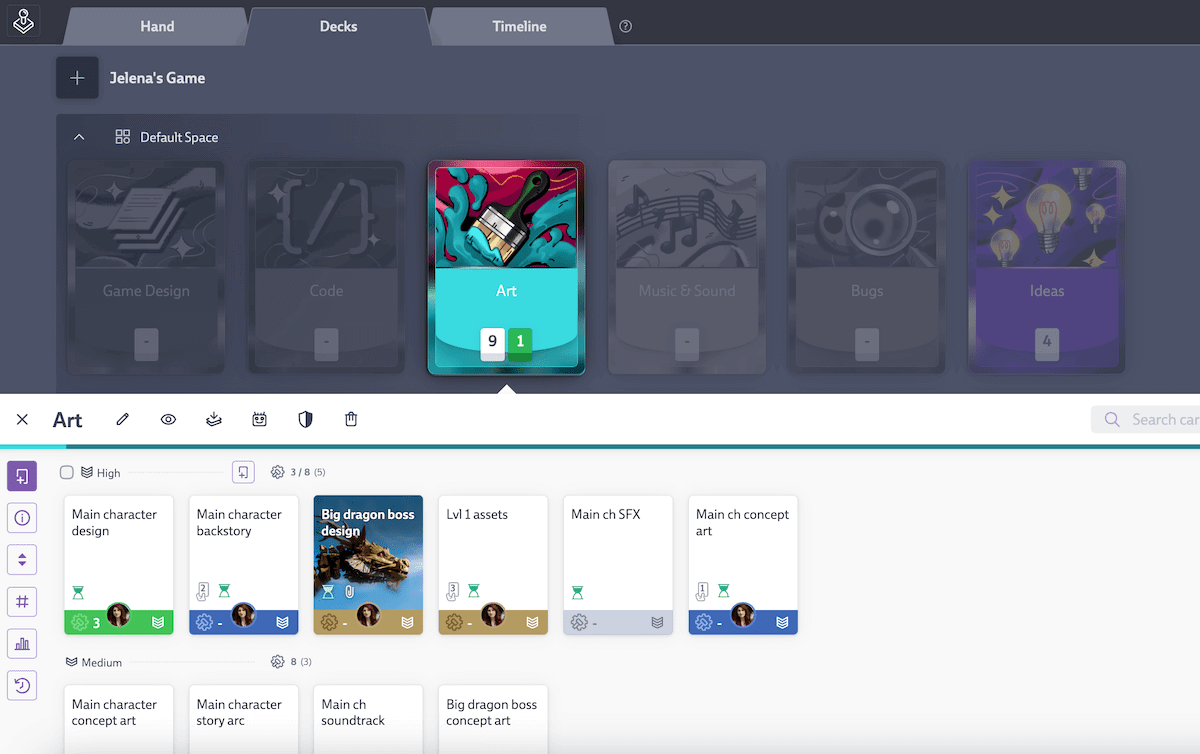Open the Hand tab
This screenshot has height=754, width=1200.
[x=155, y=27]
